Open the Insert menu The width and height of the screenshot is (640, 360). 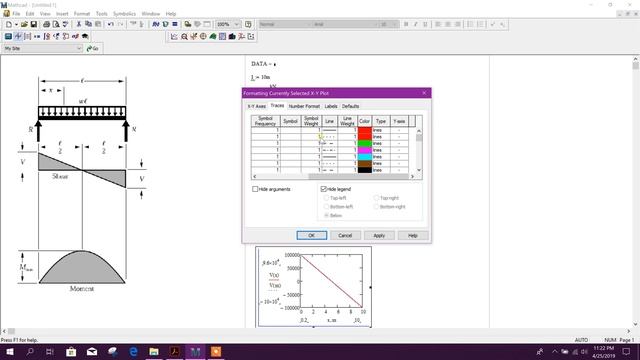pyautogui.click(x=62, y=14)
